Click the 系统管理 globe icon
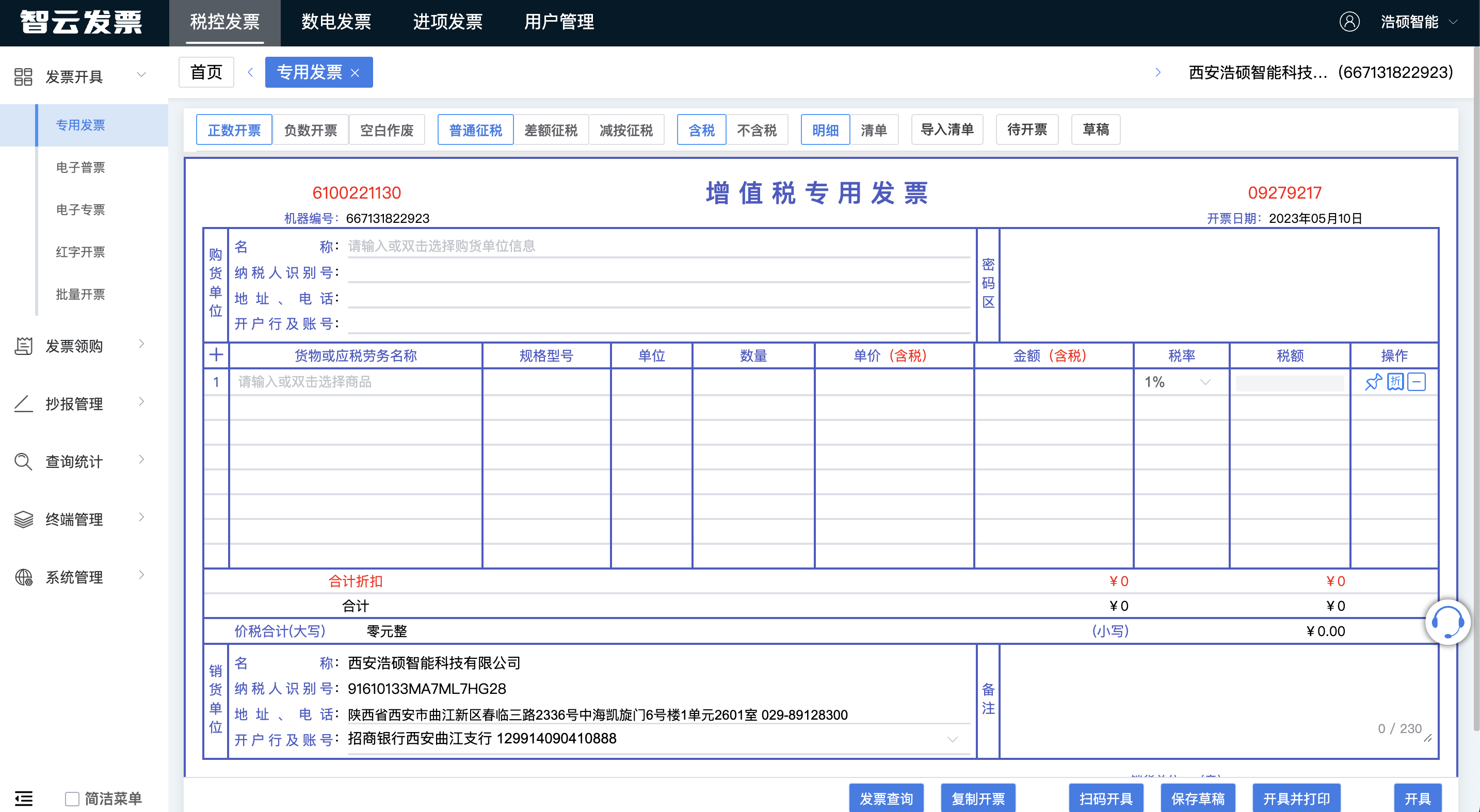 23,577
